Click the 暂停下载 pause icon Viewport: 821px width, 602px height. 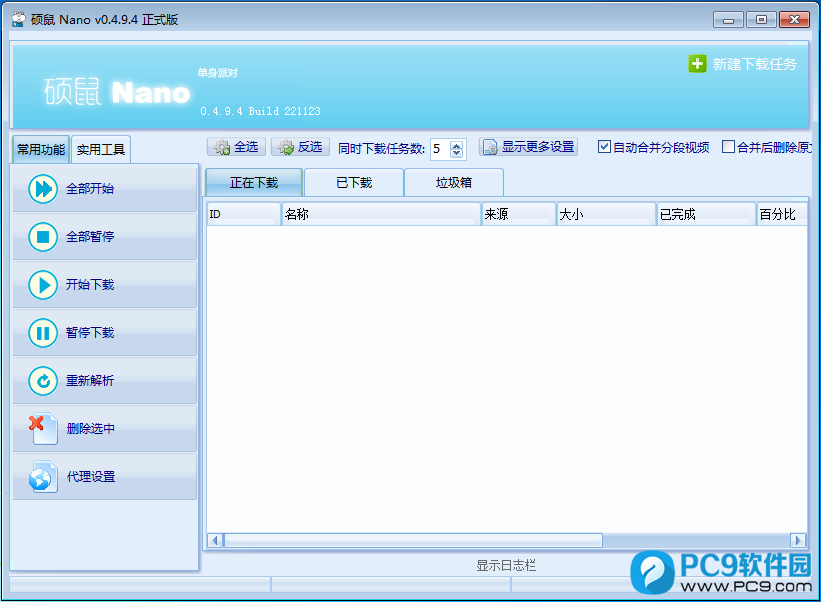click(43, 333)
